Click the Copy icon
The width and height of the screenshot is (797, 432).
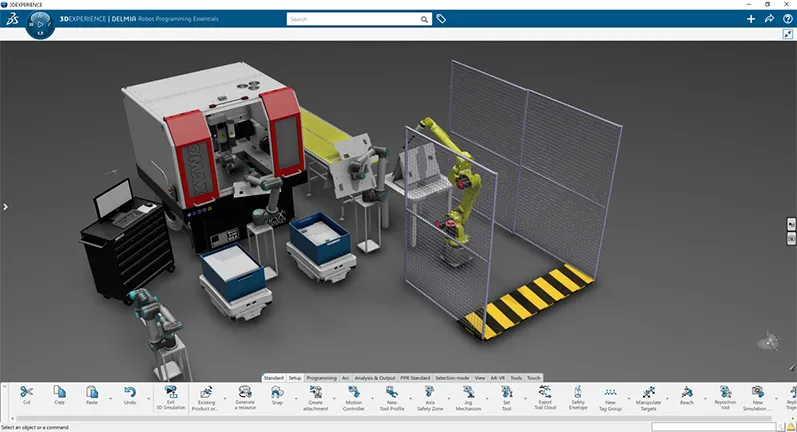[x=59, y=392]
